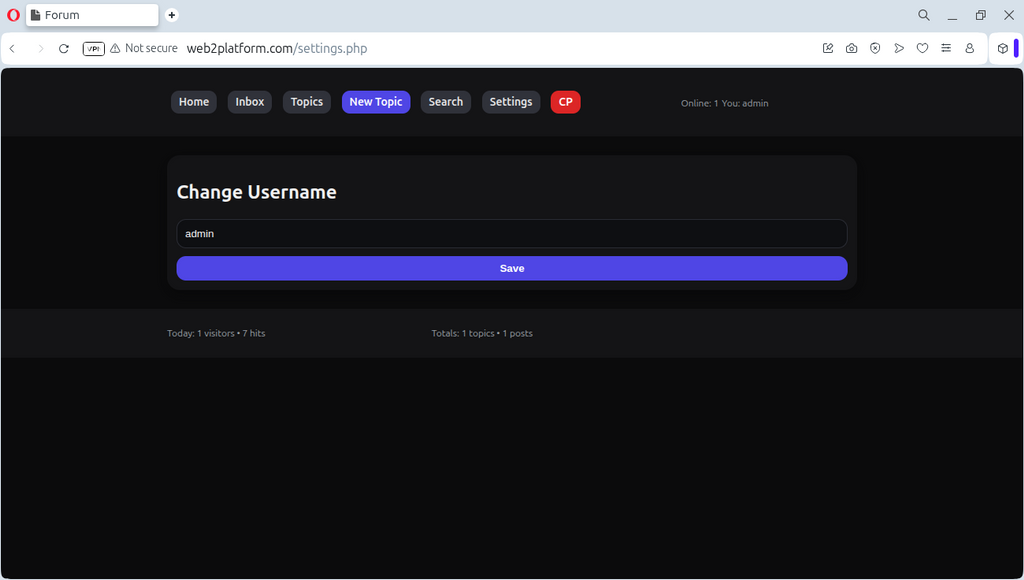
Task: Open the Search nav item
Action: pos(446,102)
